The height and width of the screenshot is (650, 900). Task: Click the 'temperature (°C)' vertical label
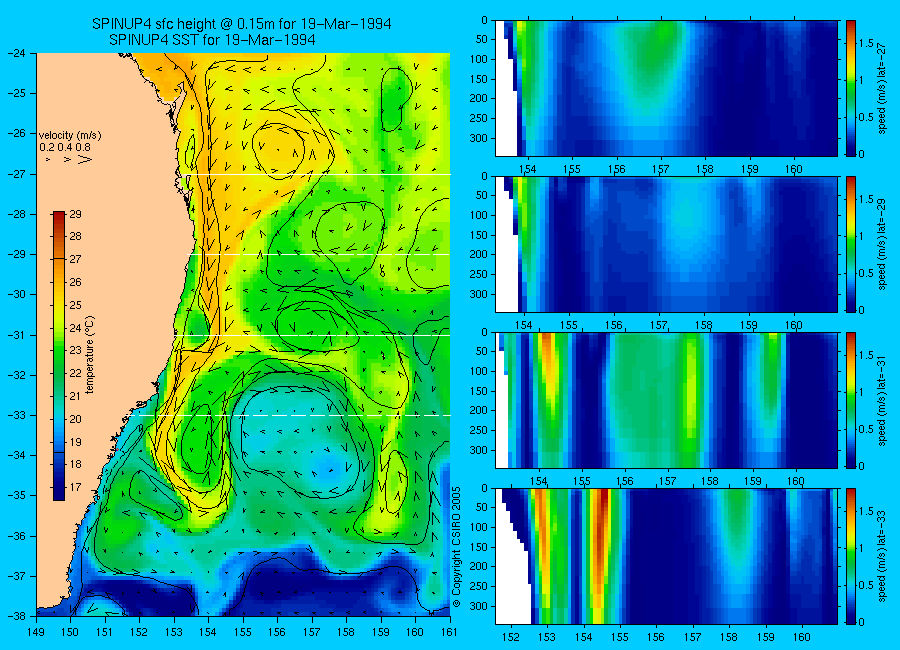tap(90, 355)
